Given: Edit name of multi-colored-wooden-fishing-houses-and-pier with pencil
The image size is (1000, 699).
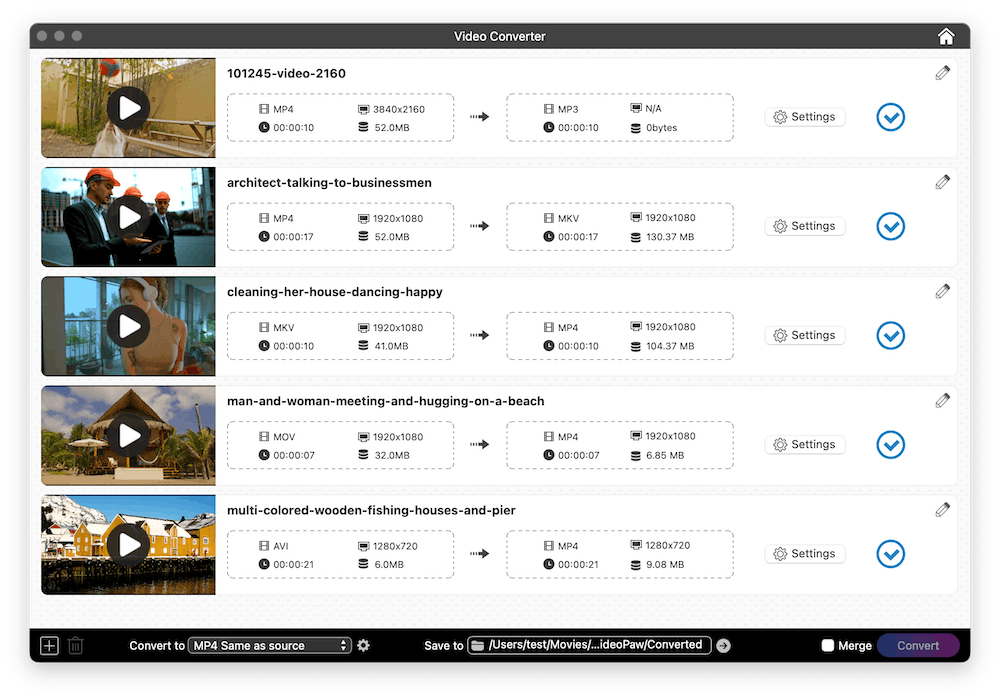Looking at the screenshot, I should [x=942, y=510].
